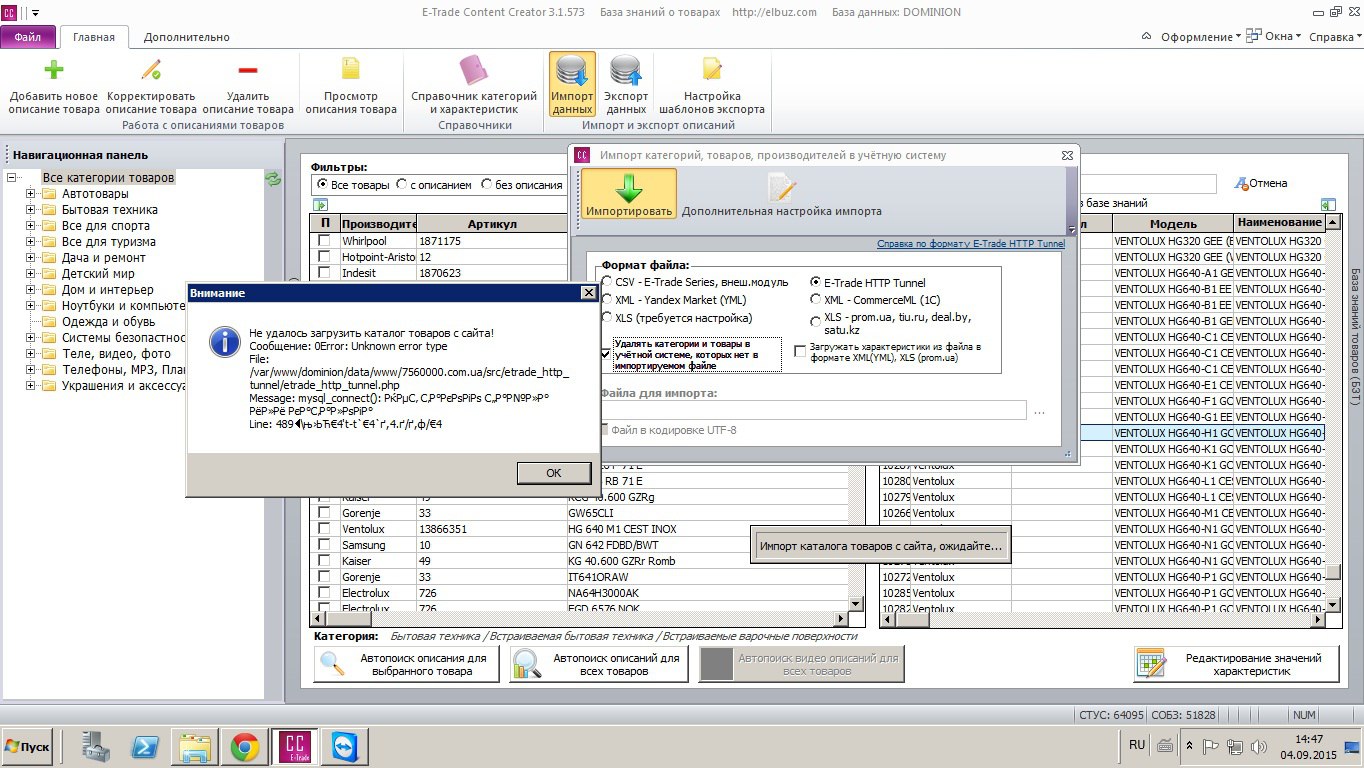This screenshot has width=1364, height=768.
Task: Click Файла для импорта path field
Action: [x=813, y=410]
